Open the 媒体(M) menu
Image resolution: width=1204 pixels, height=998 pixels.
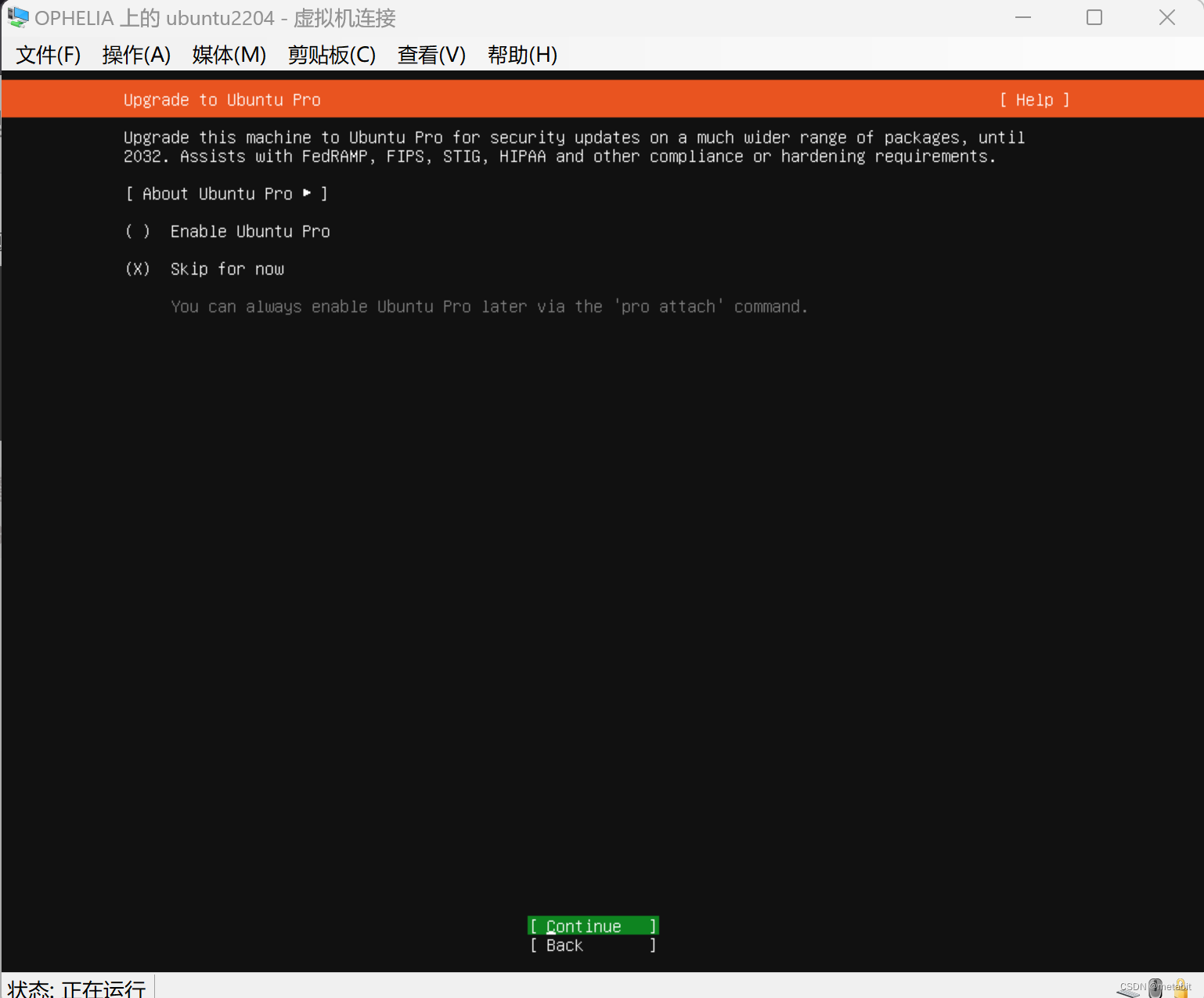coord(229,55)
